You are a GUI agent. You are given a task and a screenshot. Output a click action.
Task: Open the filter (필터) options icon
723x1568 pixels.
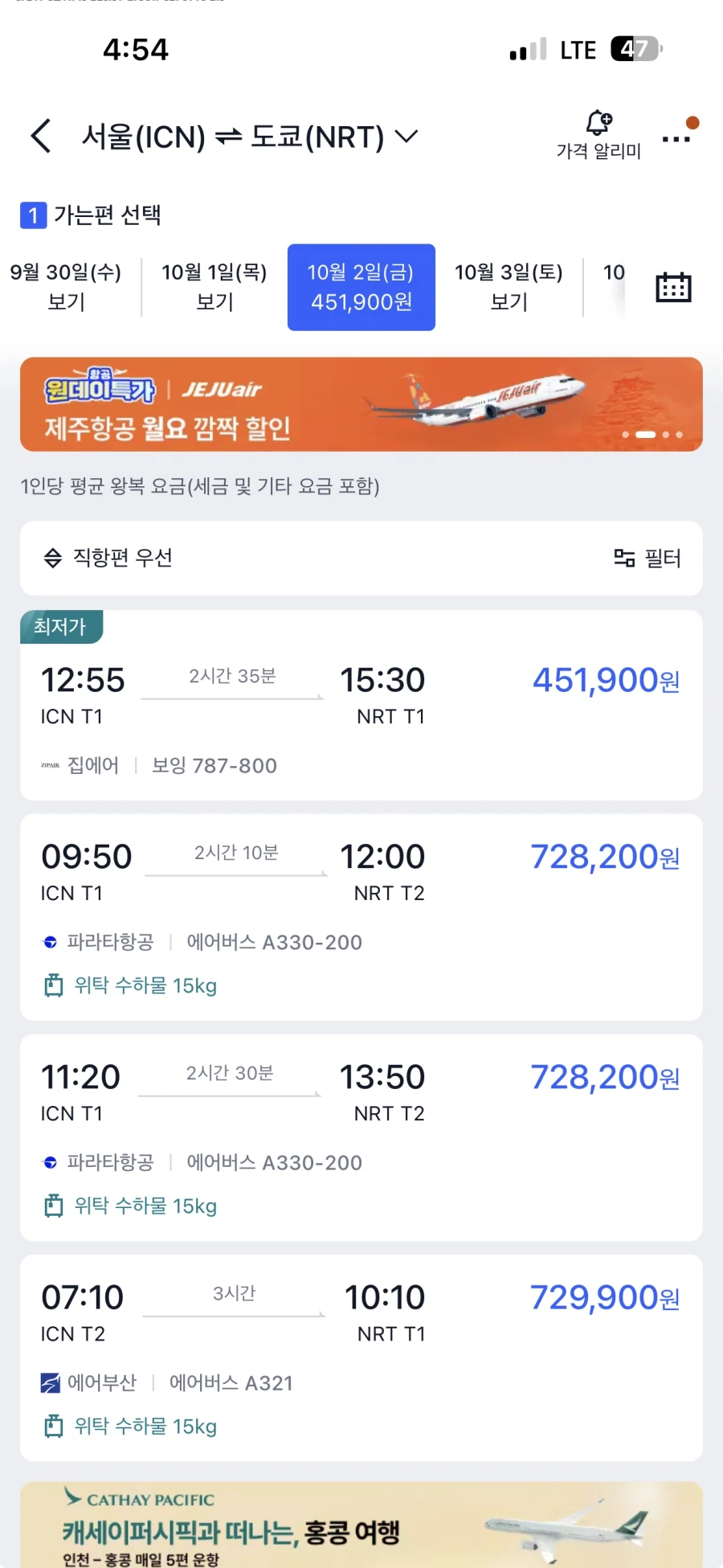[x=625, y=558]
